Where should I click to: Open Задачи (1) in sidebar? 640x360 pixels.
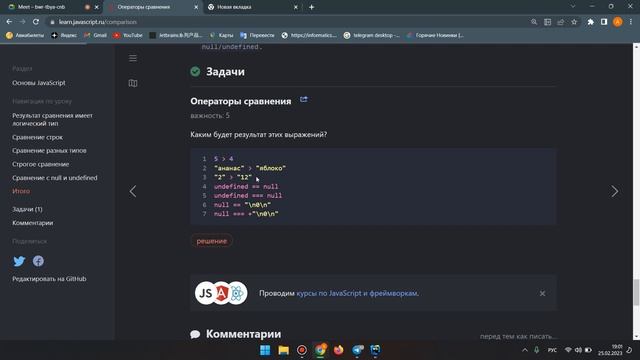[27, 209]
